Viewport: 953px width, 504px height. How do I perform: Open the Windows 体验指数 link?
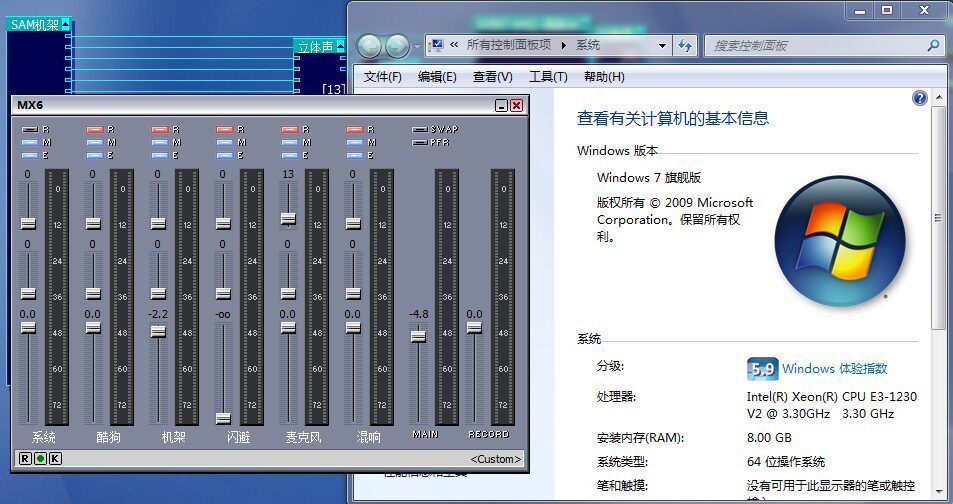834,368
